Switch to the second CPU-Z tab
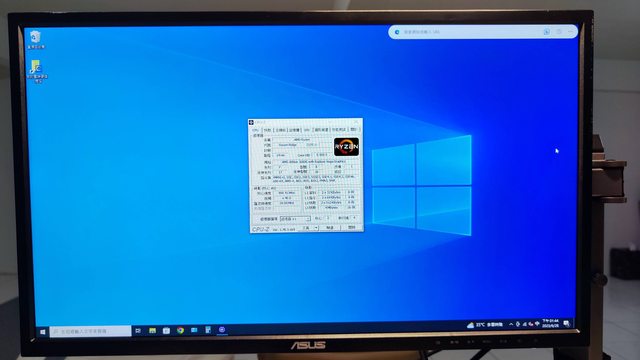Viewport: 640px width, 360px height. click(267, 130)
